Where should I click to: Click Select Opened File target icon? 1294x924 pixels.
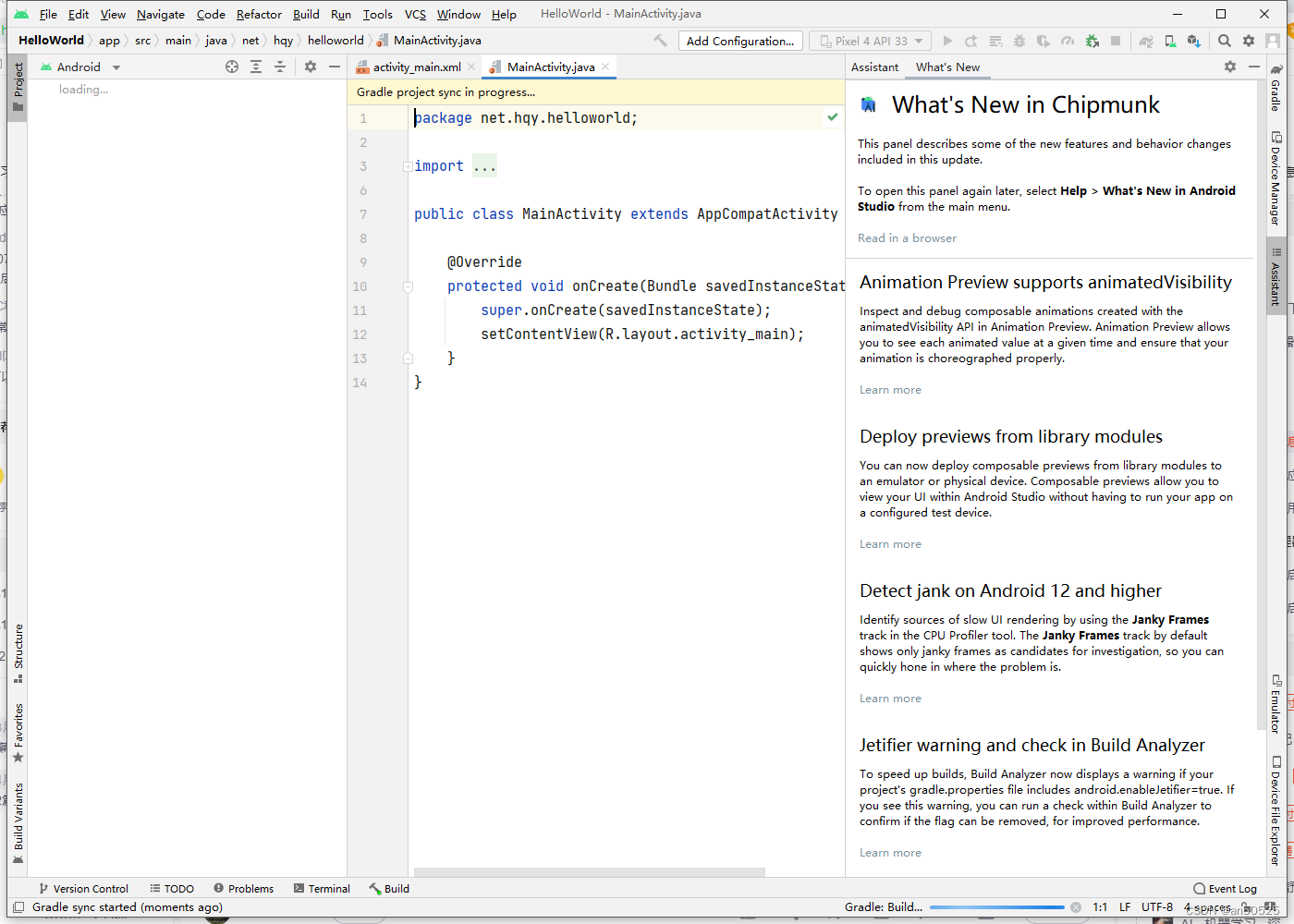232,67
